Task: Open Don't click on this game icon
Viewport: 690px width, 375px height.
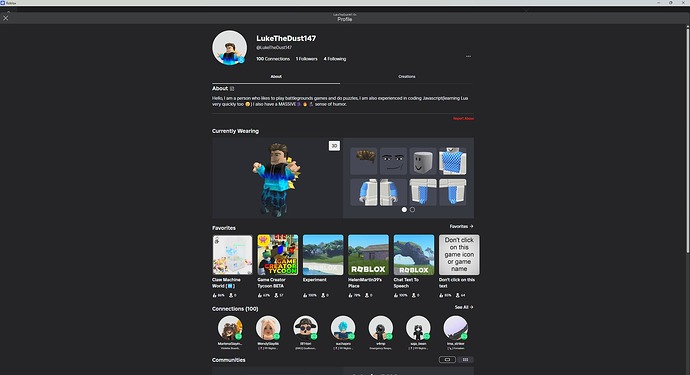Action: (459, 255)
